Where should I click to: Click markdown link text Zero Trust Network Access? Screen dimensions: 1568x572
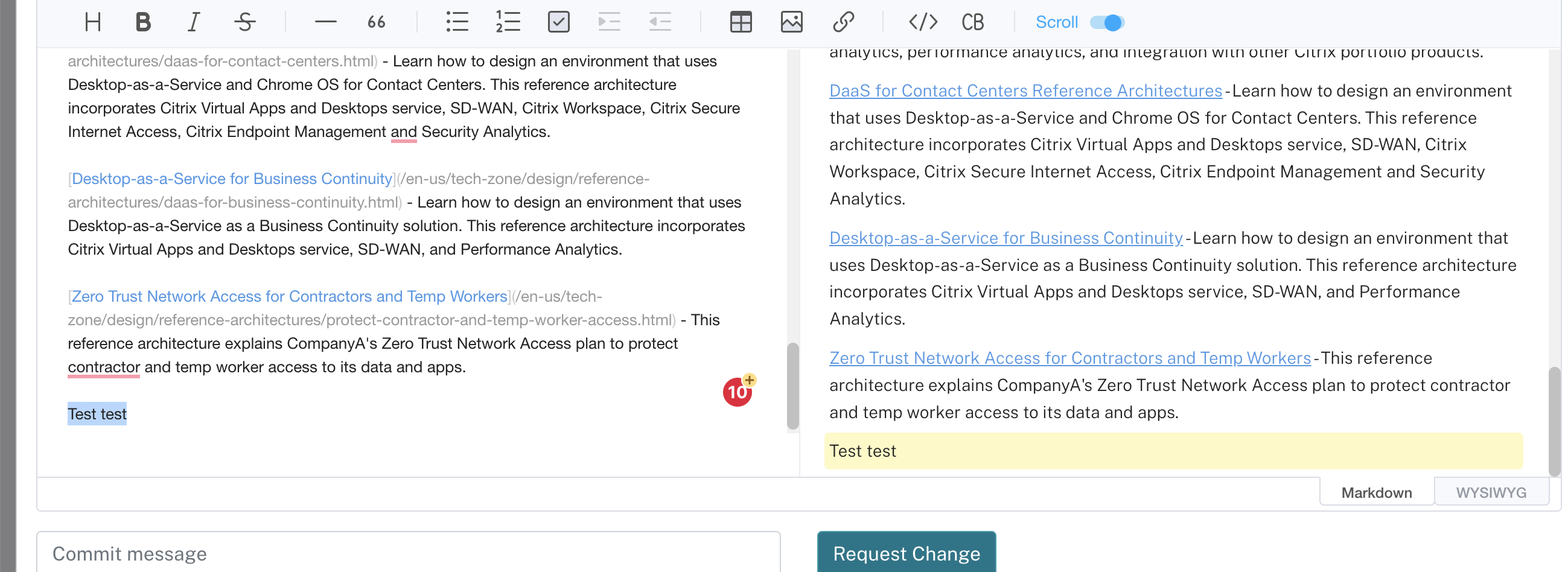coord(290,296)
